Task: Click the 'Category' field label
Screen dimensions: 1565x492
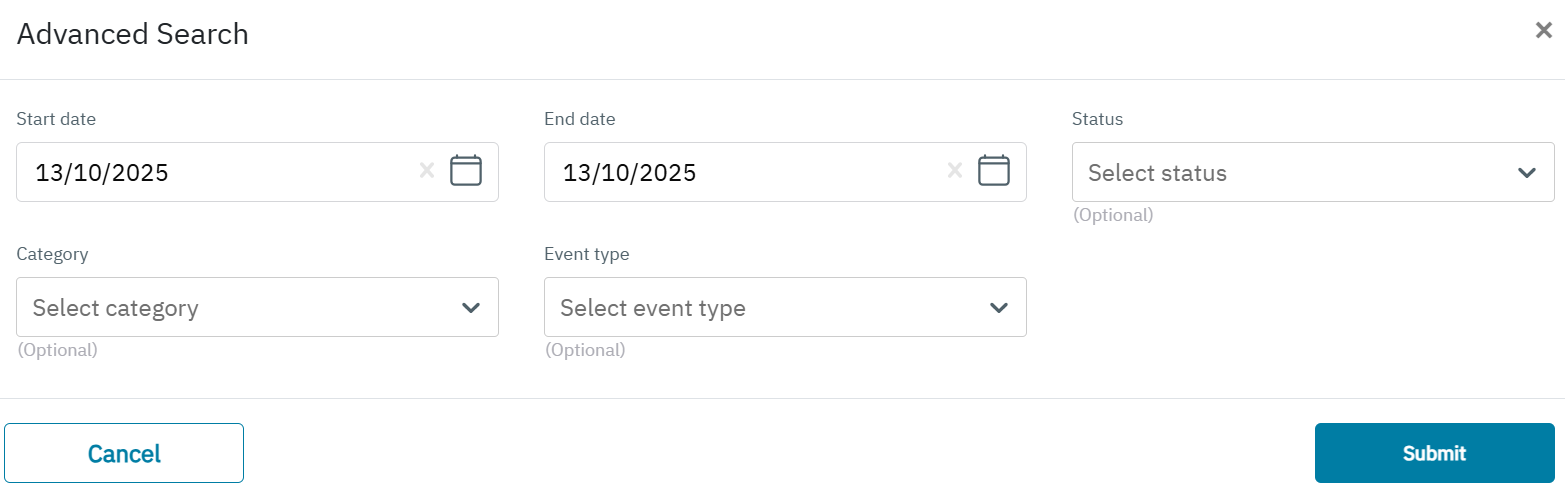Action: pos(52,254)
